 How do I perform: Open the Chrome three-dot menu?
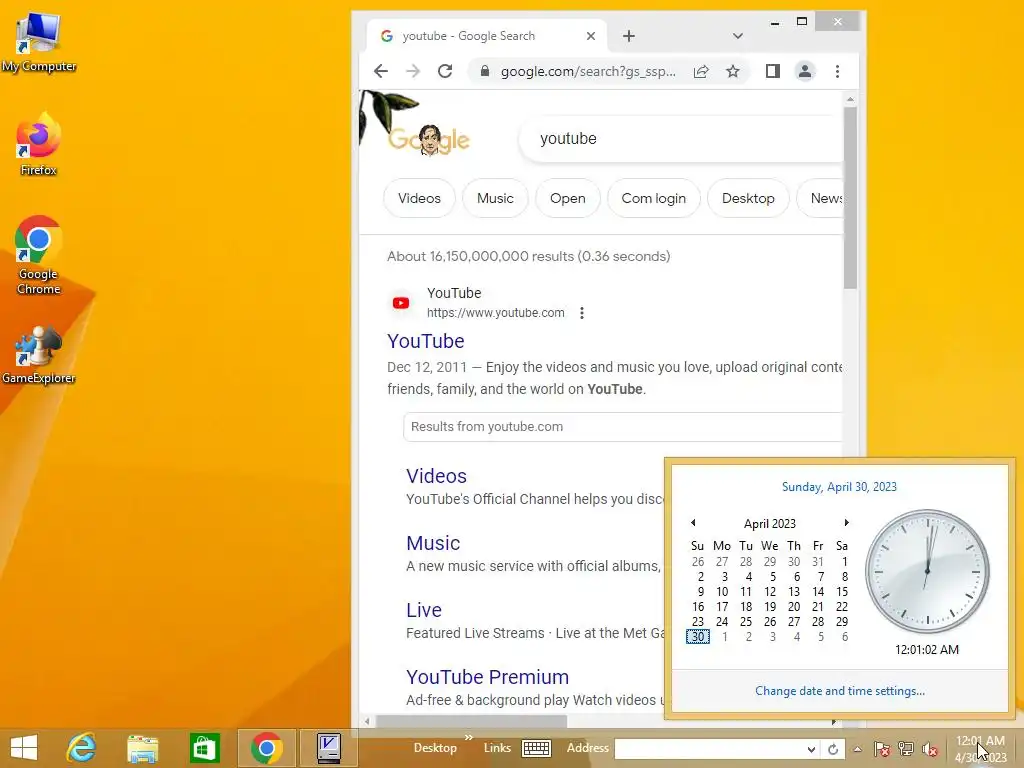click(837, 71)
